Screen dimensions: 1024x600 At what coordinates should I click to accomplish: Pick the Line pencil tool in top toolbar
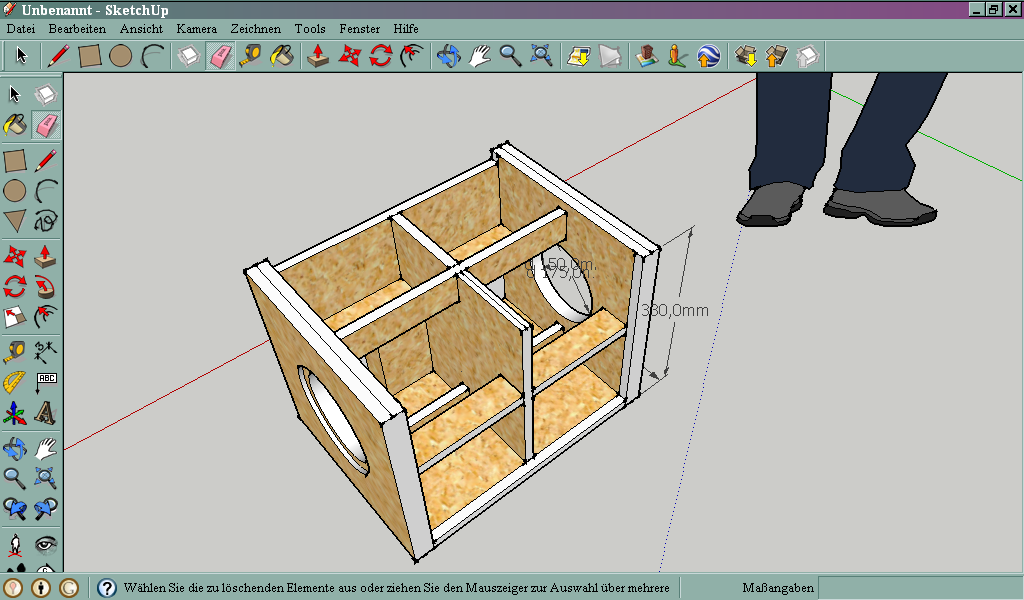pos(58,56)
